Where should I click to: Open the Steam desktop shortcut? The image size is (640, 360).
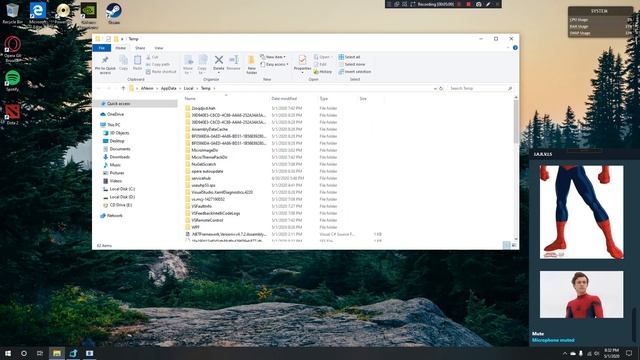tap(113, 13)
